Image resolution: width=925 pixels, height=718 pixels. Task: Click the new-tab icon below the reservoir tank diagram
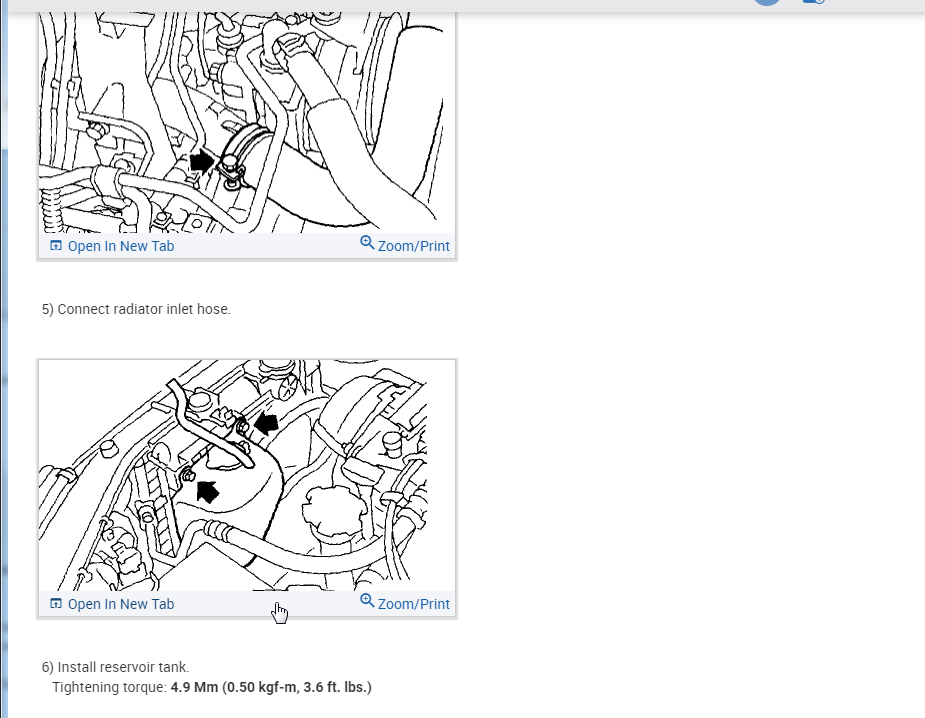coord(56,604)
